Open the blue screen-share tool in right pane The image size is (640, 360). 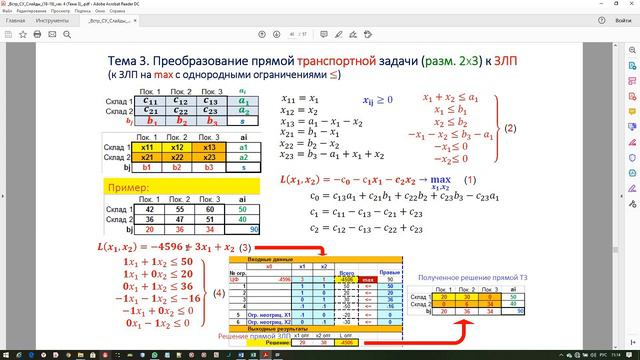coord(632,127)
